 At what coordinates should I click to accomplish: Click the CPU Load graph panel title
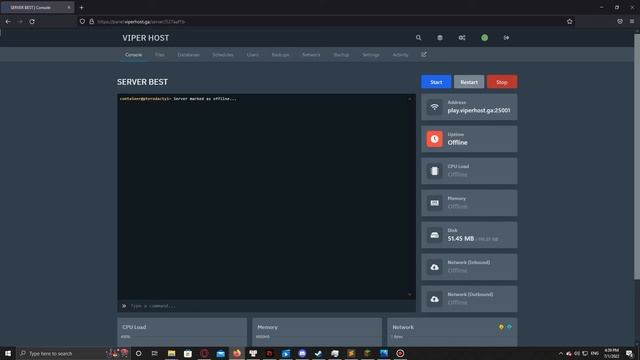[134, 327]
